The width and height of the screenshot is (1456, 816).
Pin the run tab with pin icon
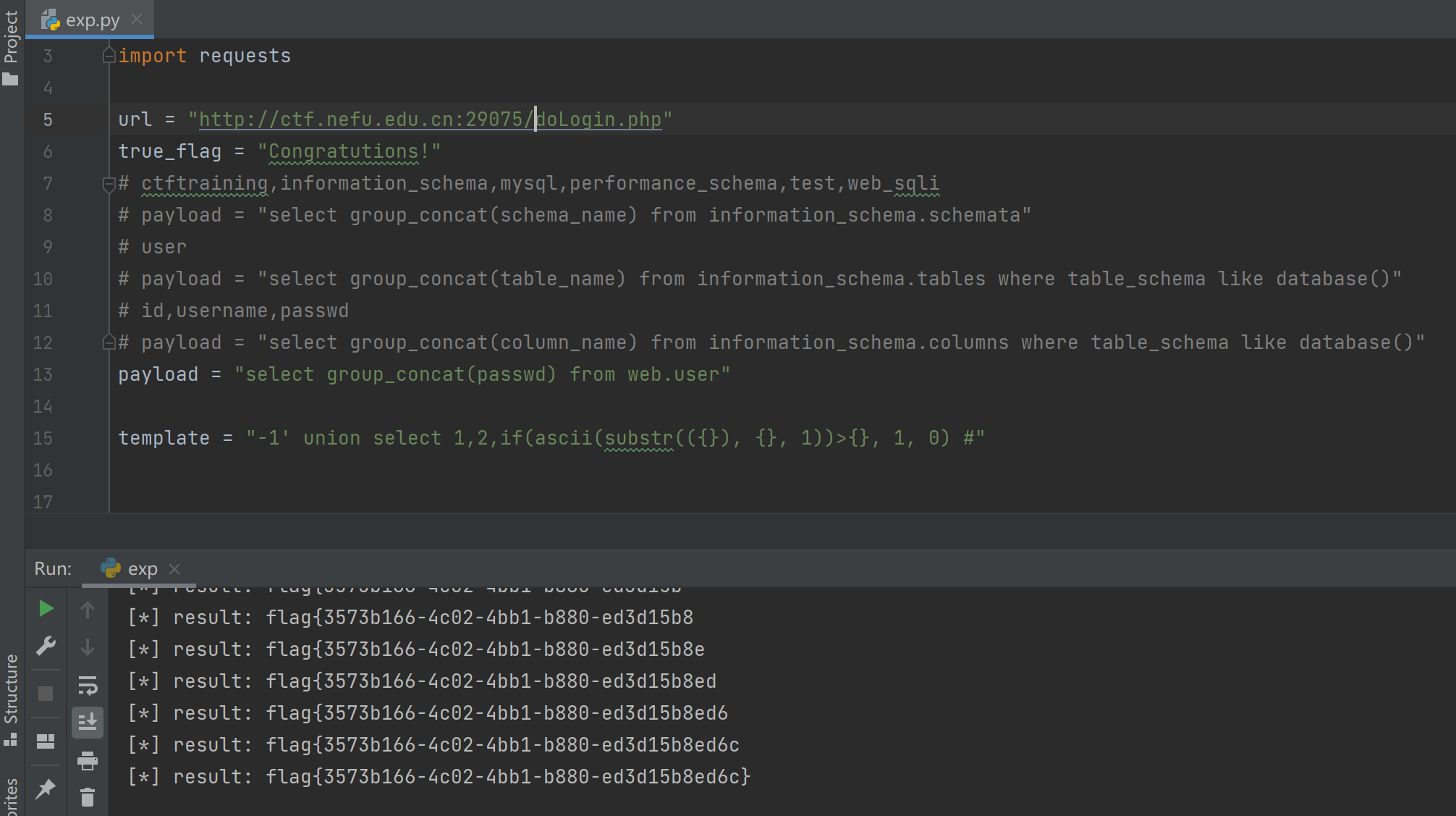[46, 788]
